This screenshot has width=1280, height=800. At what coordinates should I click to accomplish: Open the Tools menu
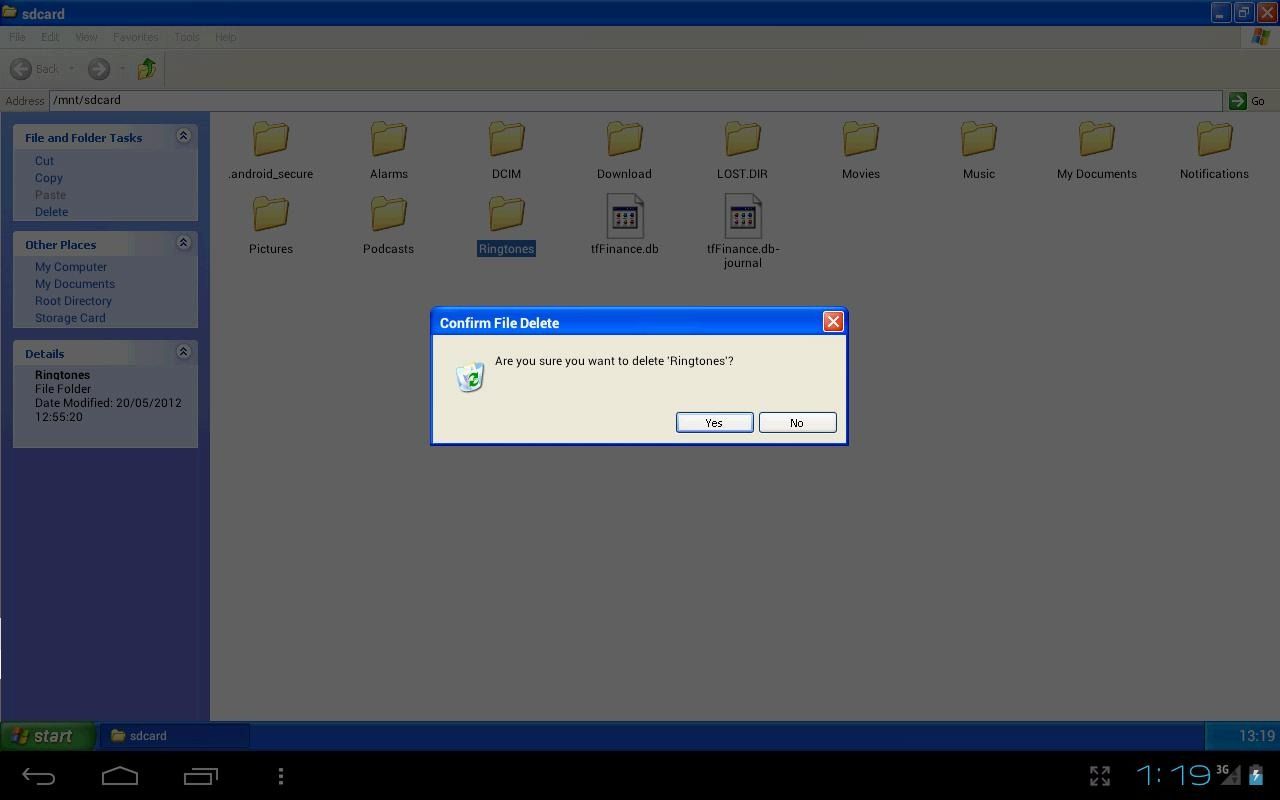[x=186, y=36]
